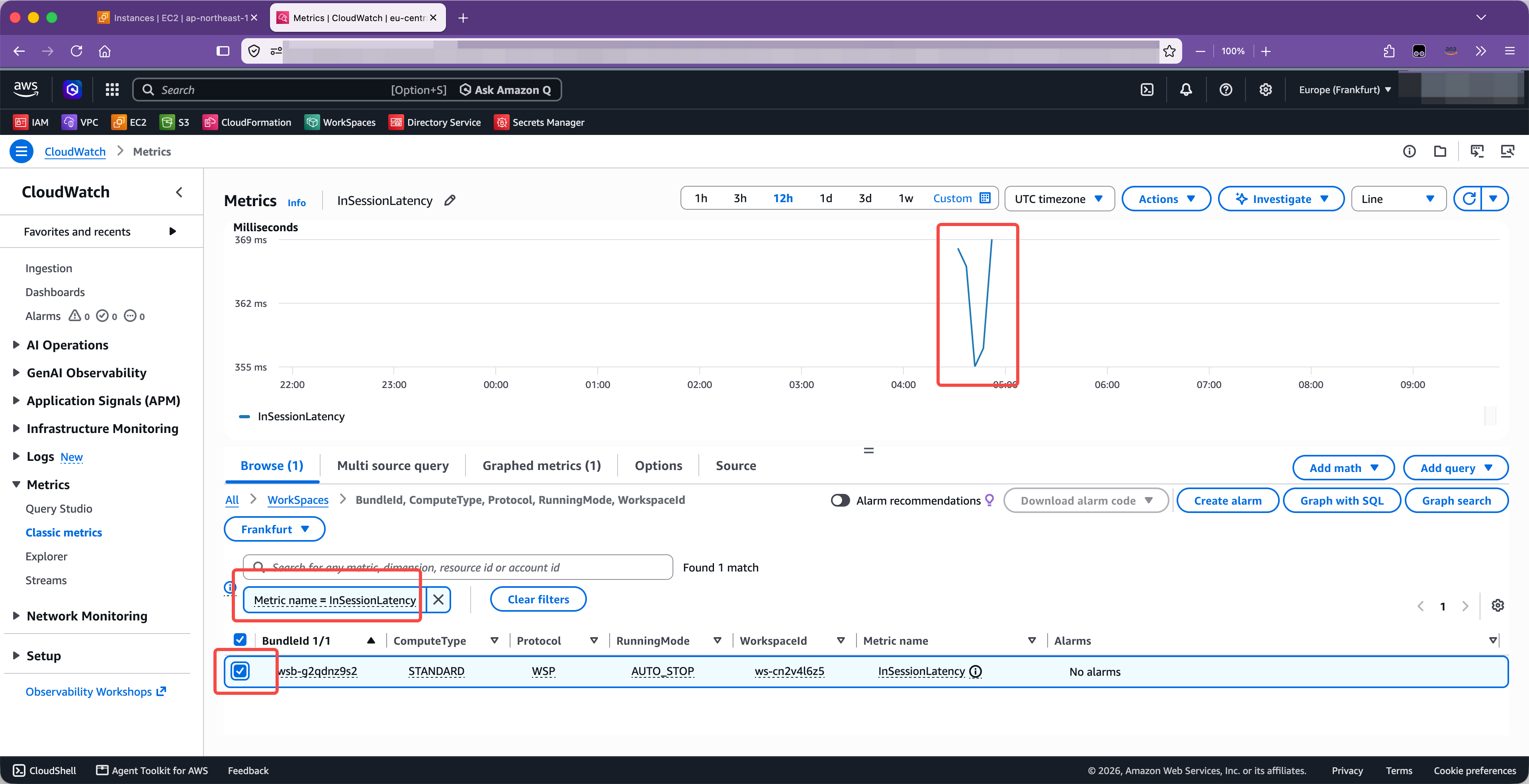Open the Observability Workshops link
This screenshot has height=784, width=1529.
coord(96,692)
